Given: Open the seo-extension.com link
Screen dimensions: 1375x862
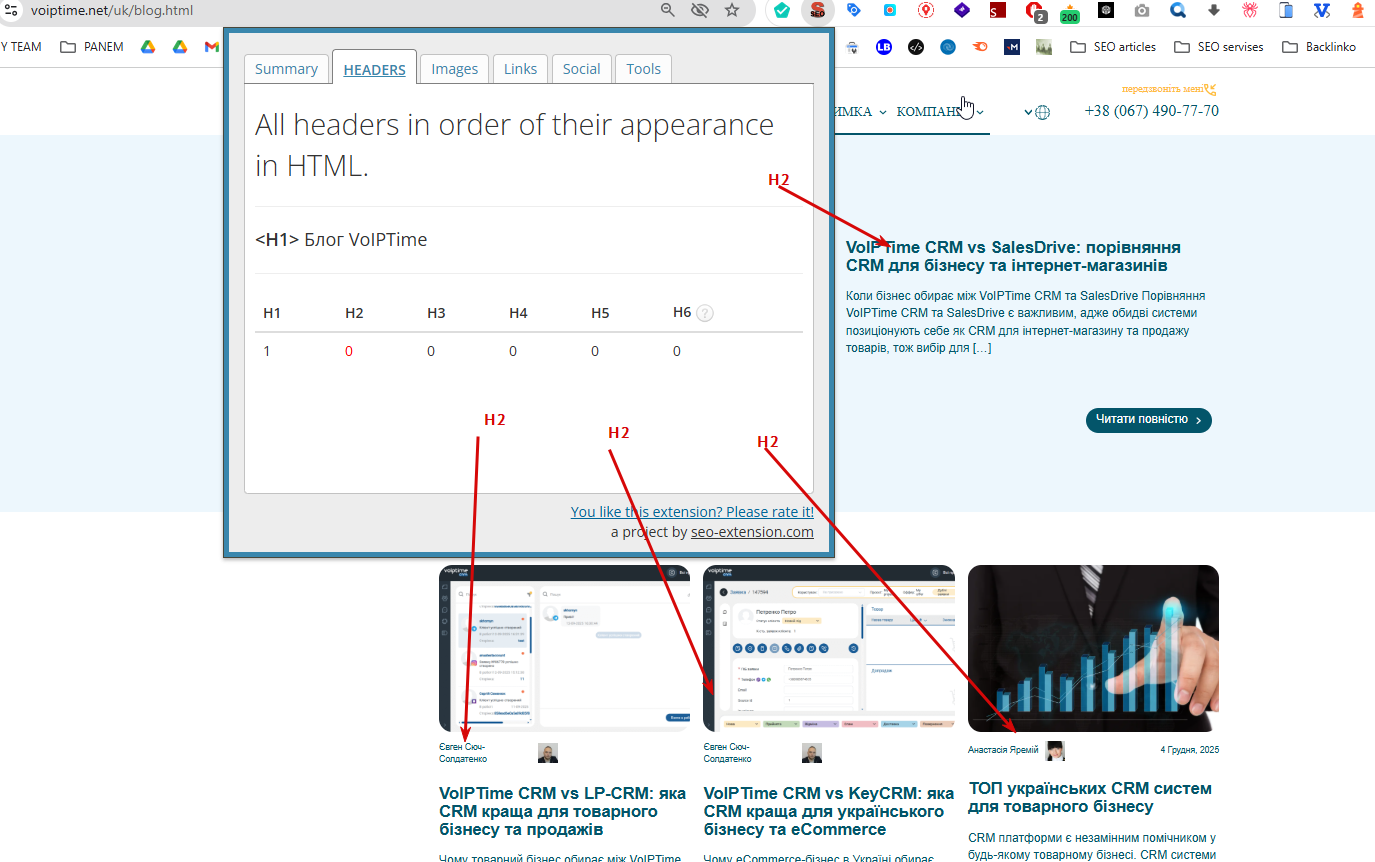Looking at the screenshot, I should (x=752, y=532).
